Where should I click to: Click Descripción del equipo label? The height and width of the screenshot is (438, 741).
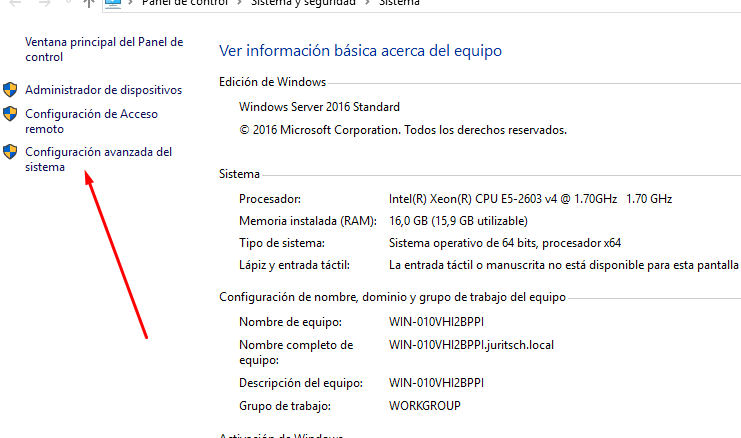coord(301,383)
